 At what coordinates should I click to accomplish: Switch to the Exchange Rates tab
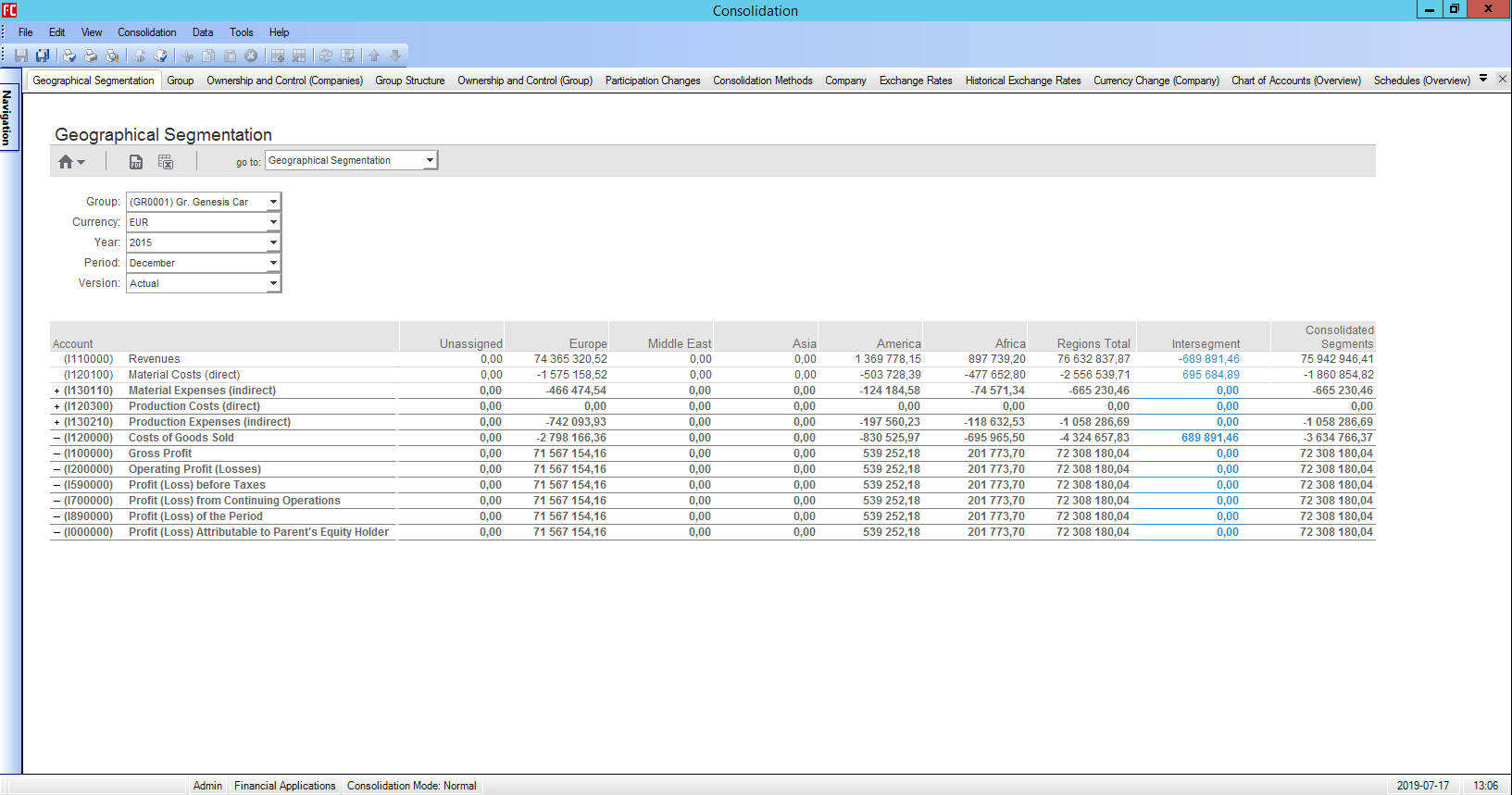[x=916, y=81]
